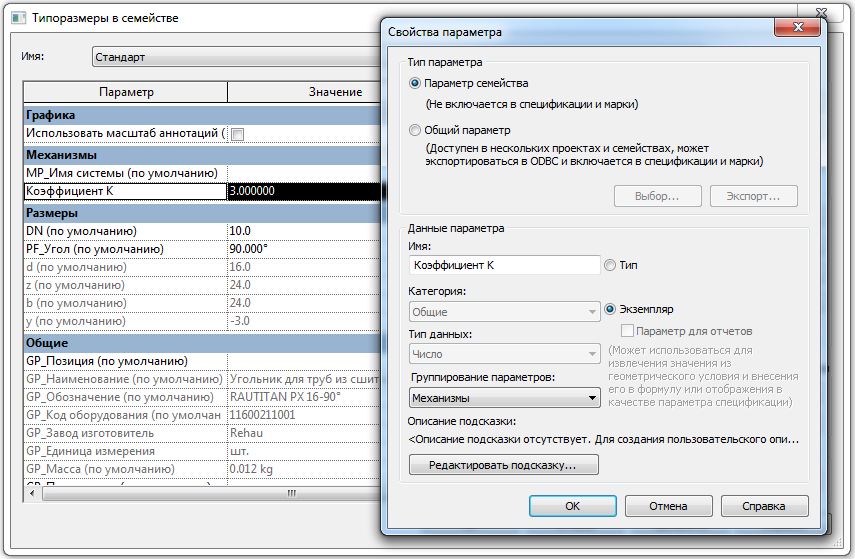Click the Выбор... button
The image size is (855, 559).
pos(658,196)
